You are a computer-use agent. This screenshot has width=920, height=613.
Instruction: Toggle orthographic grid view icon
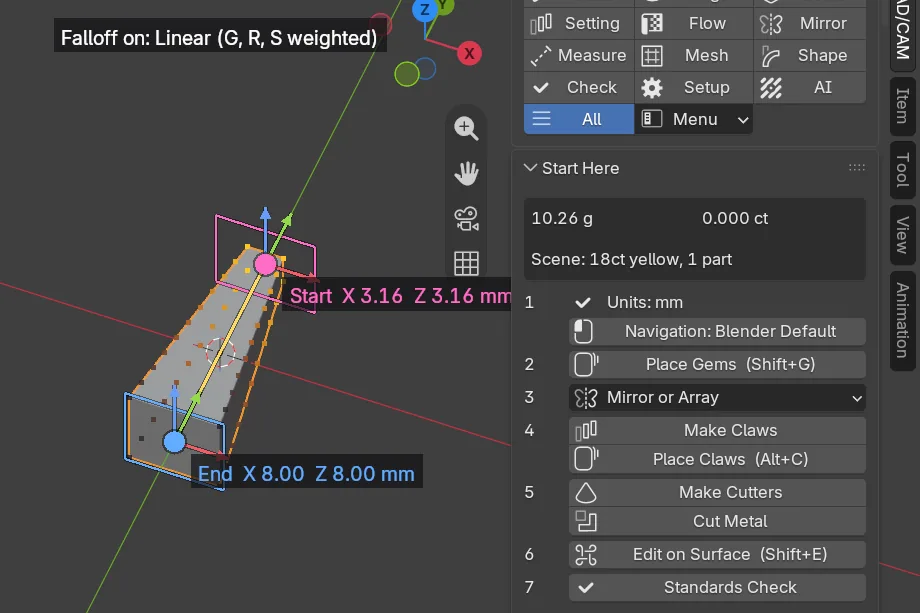[x=466, y=263]
